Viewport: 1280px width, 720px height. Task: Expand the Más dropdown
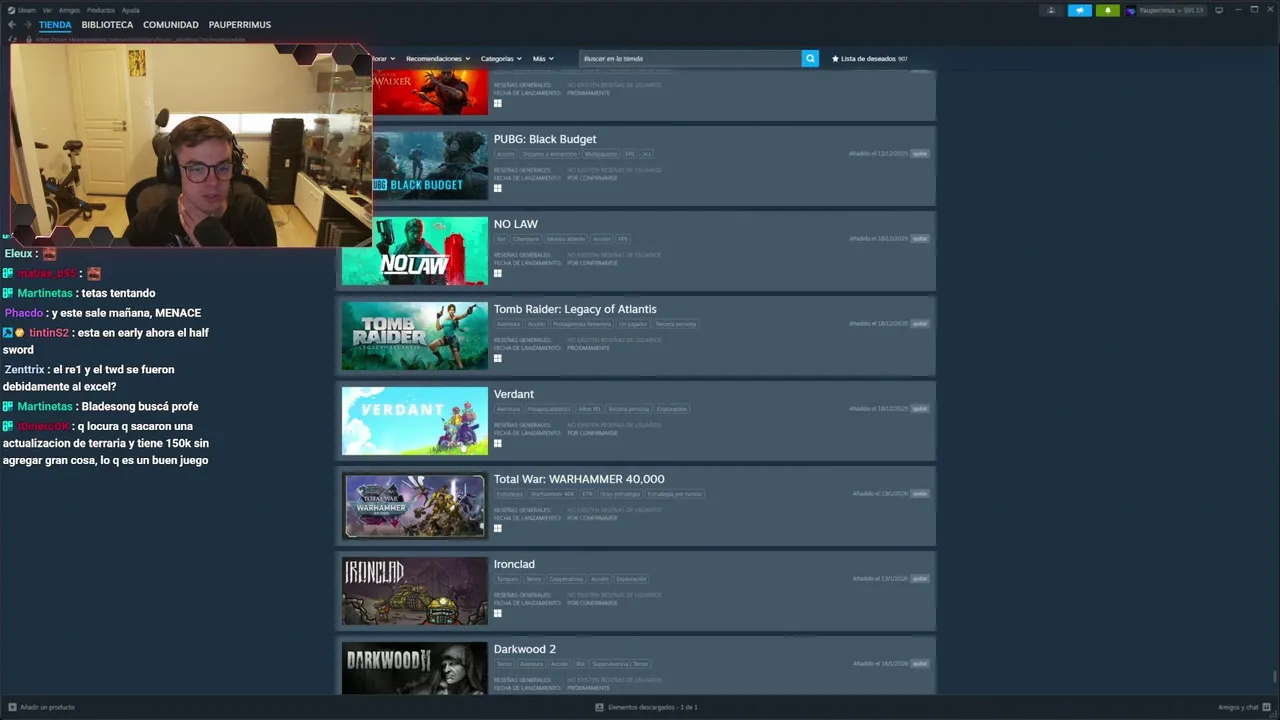tap(543, 59)
